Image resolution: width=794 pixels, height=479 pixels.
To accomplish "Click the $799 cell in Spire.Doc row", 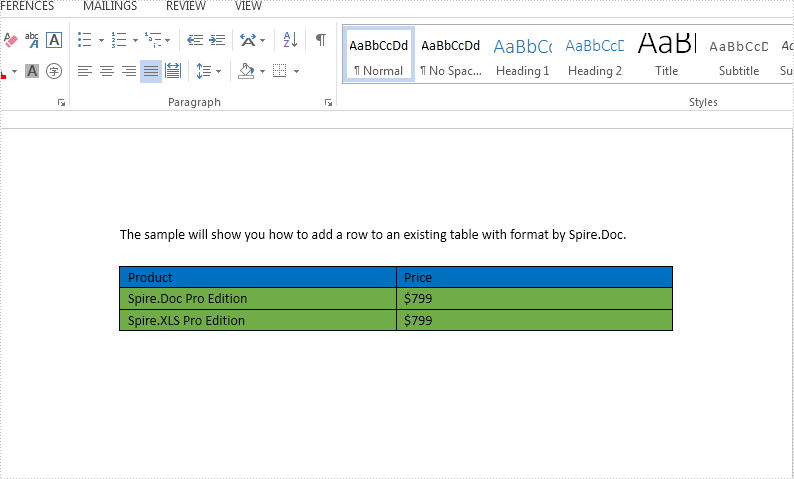I will 534,299.
